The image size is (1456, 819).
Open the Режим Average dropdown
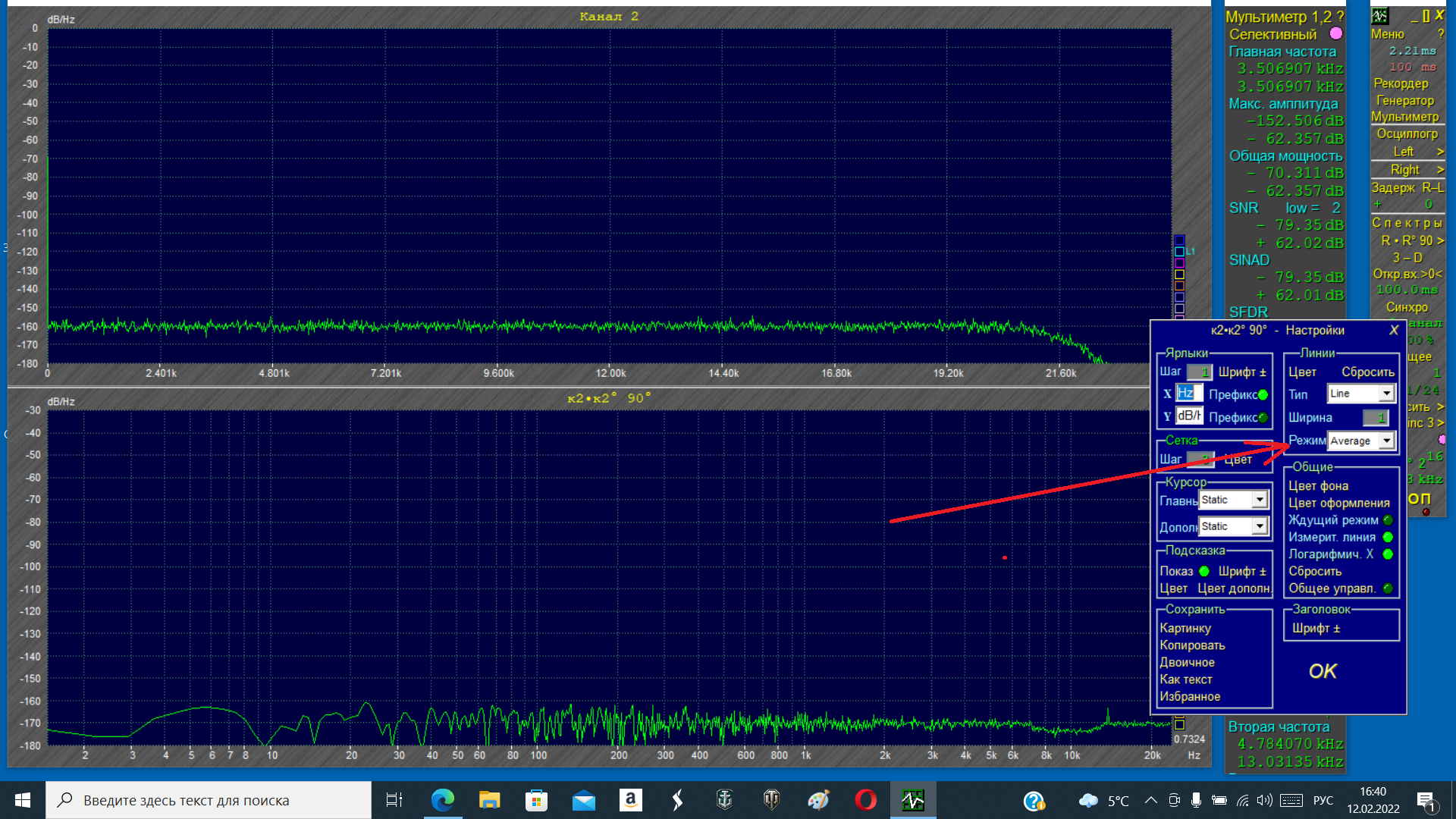(1386, 441)
